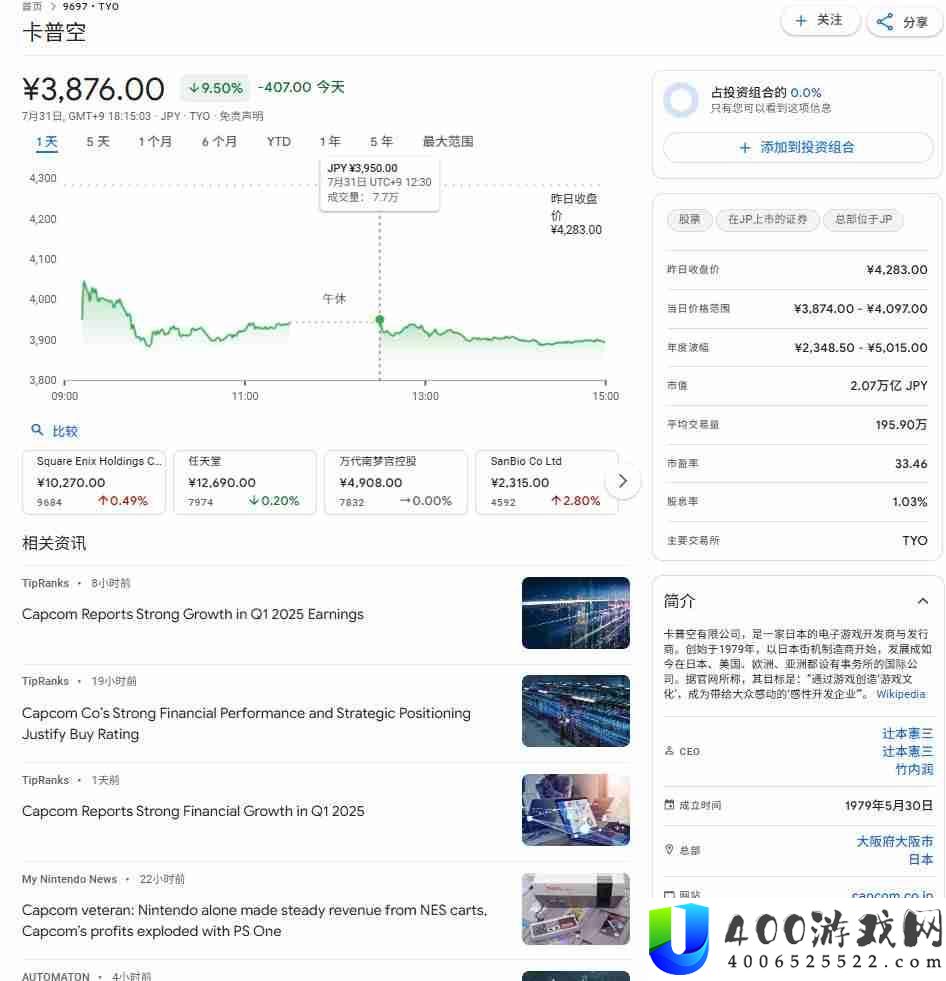
Task: Open 'Justify Buy Rating' TipRanks article
Action: tap(246, 724)
